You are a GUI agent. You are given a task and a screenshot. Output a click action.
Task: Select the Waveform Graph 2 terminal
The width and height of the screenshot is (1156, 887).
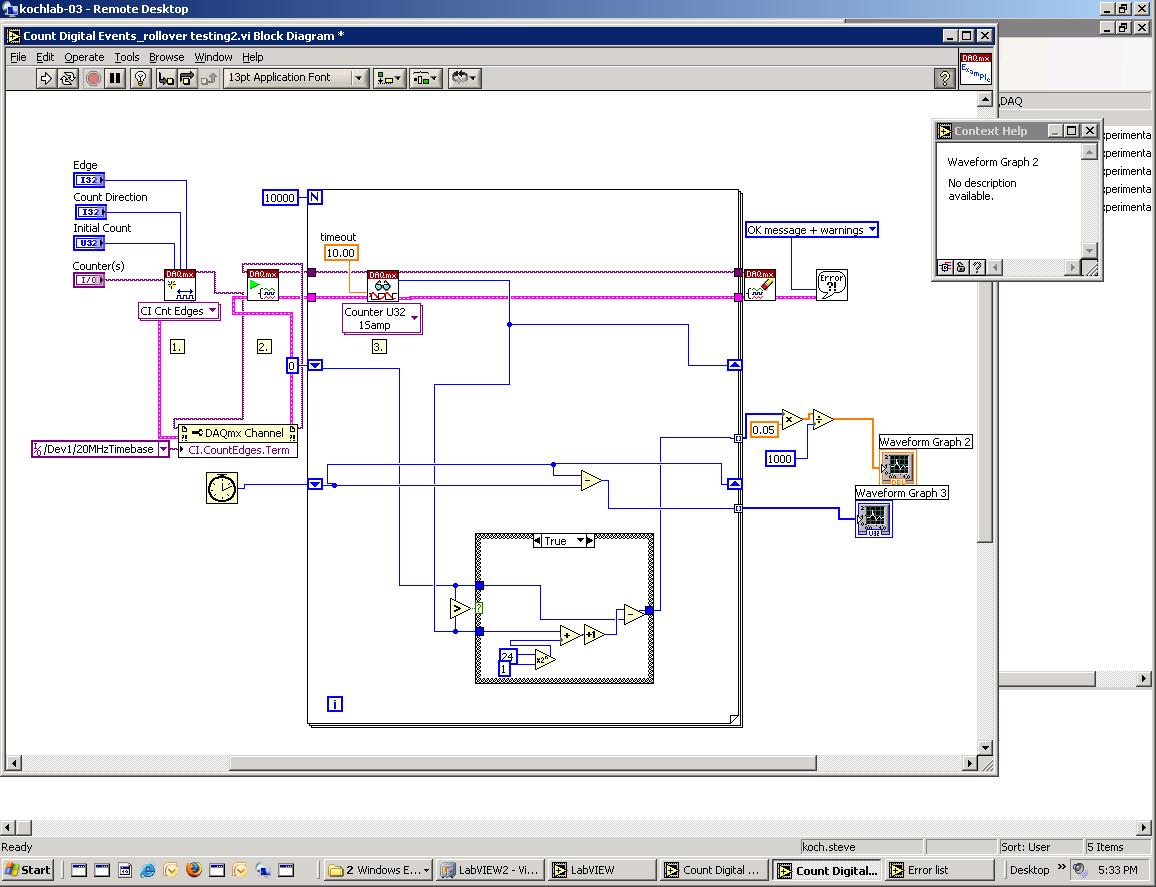897,466
